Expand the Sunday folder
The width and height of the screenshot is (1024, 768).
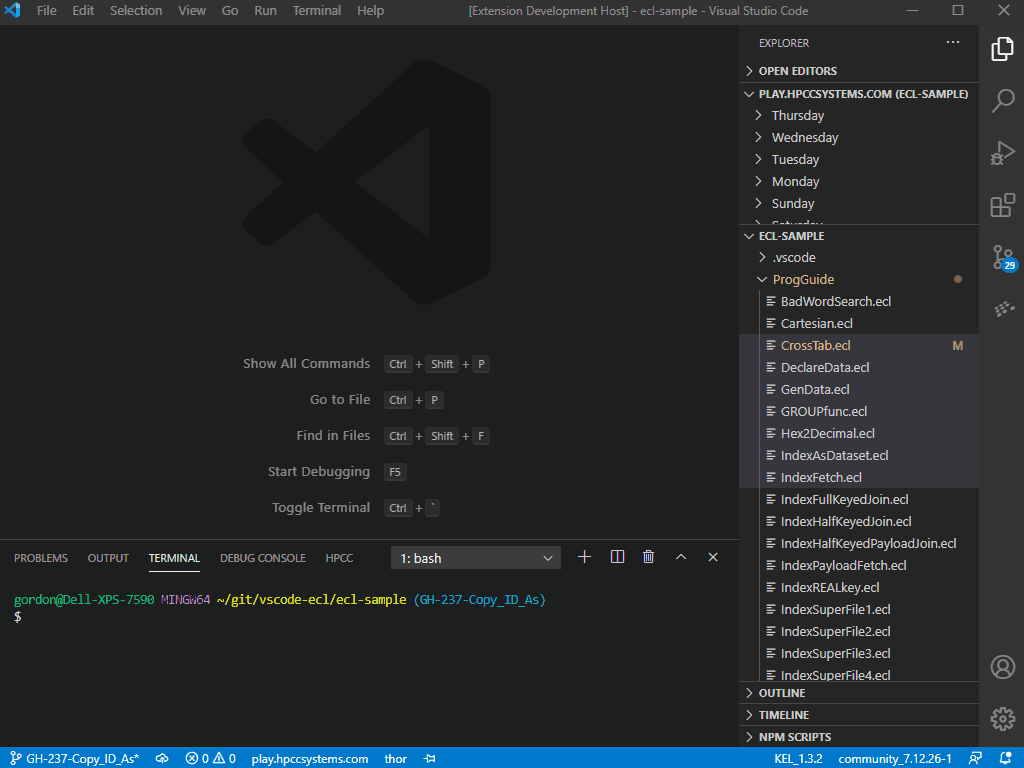point(859,204)
